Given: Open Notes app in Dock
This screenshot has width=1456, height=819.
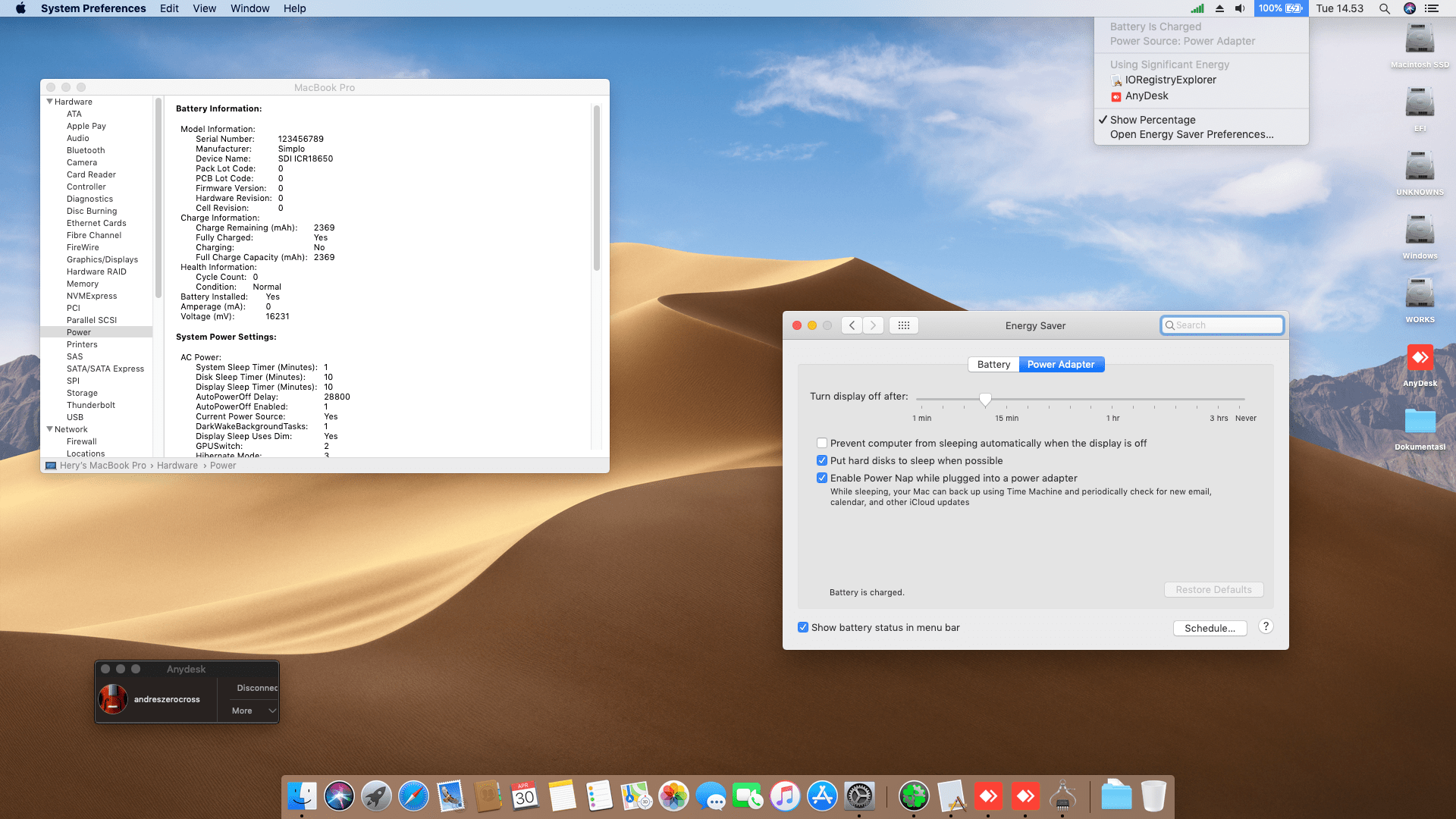Looking at the screenshot, I should pyautogui.click(x=562, y=796).
